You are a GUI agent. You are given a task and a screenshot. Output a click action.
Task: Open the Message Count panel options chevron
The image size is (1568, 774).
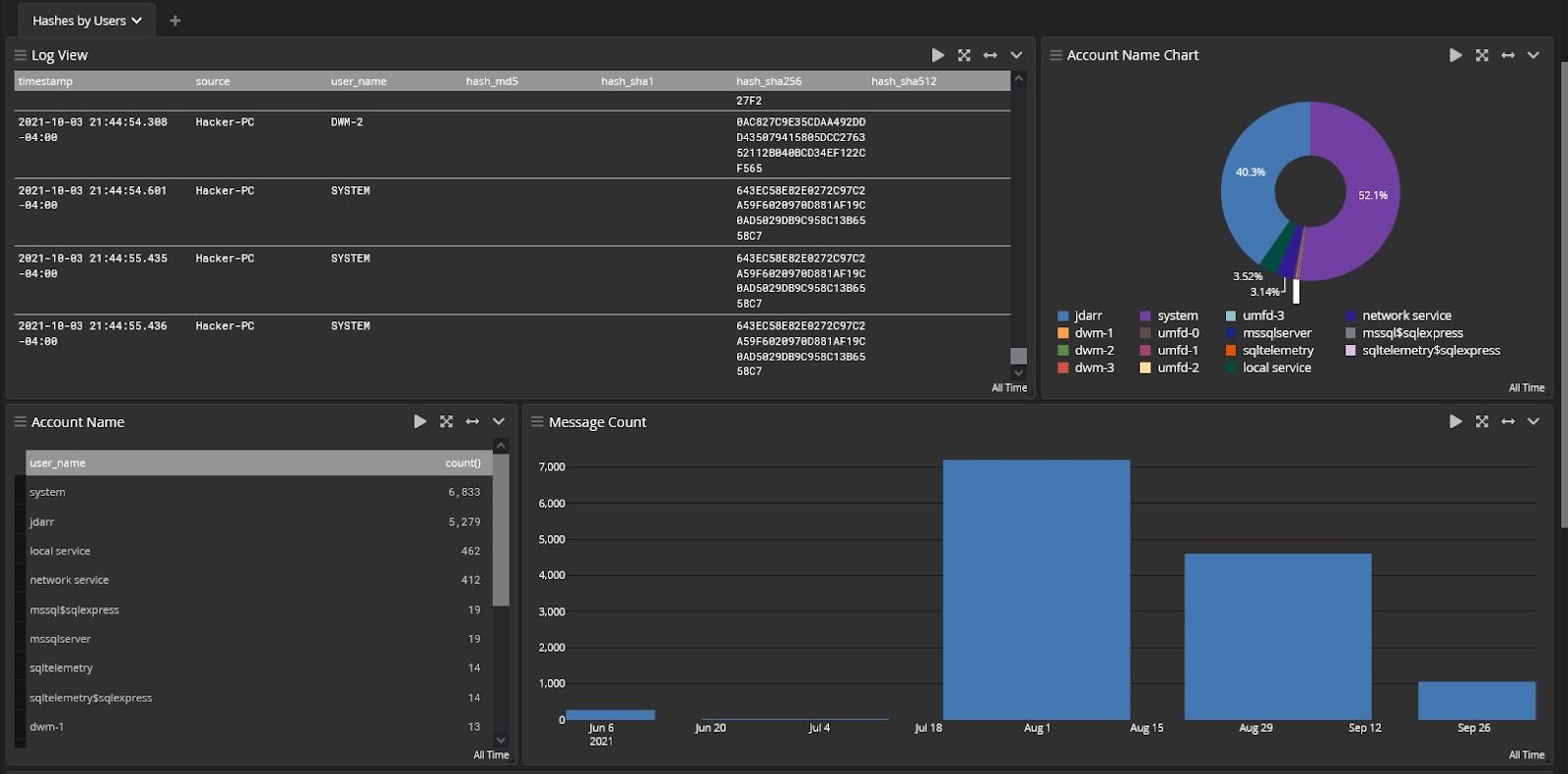pos(1534,421)
